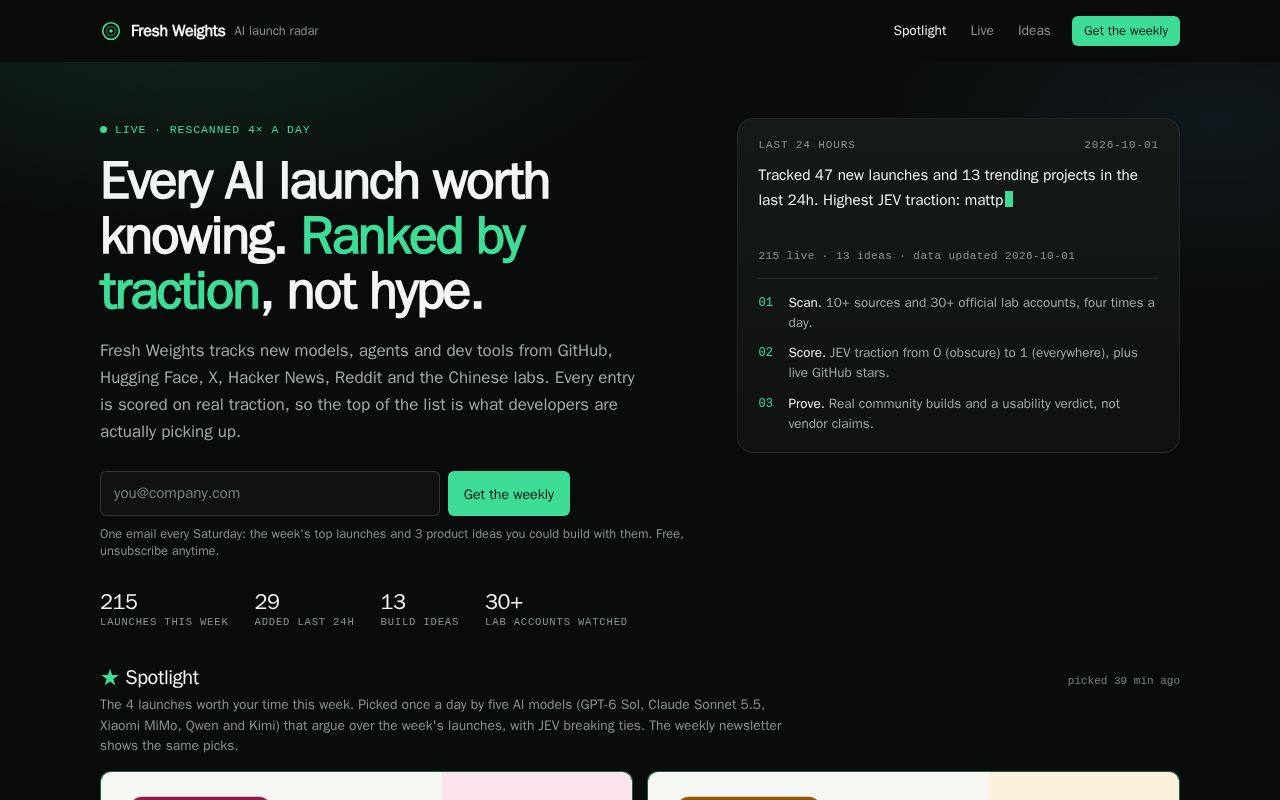Click the Fresh Weights brand name
This screenshot has height=800, width=1280.
tap(178, 31)
